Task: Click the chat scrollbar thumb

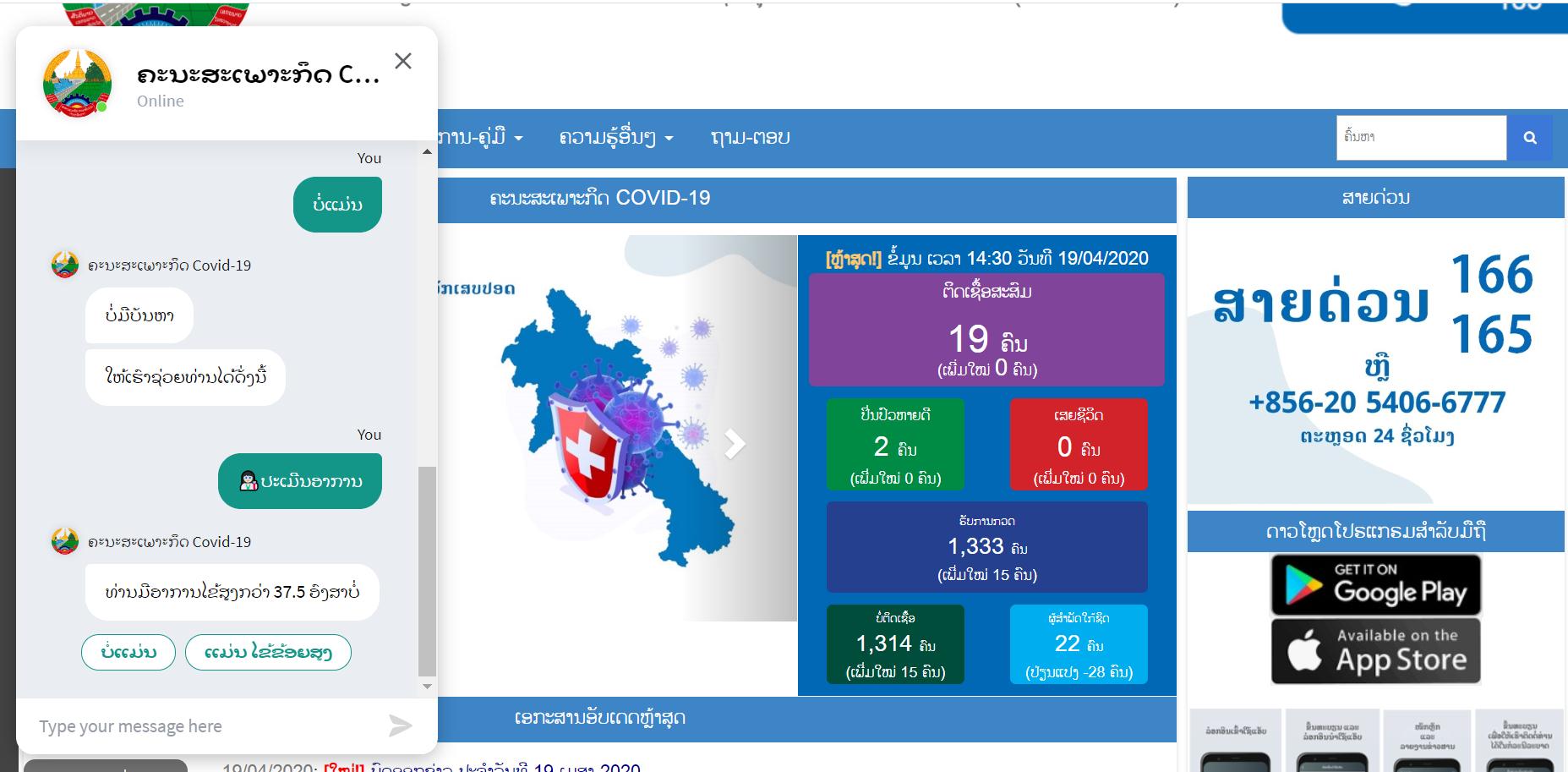Action: (427, 571)
